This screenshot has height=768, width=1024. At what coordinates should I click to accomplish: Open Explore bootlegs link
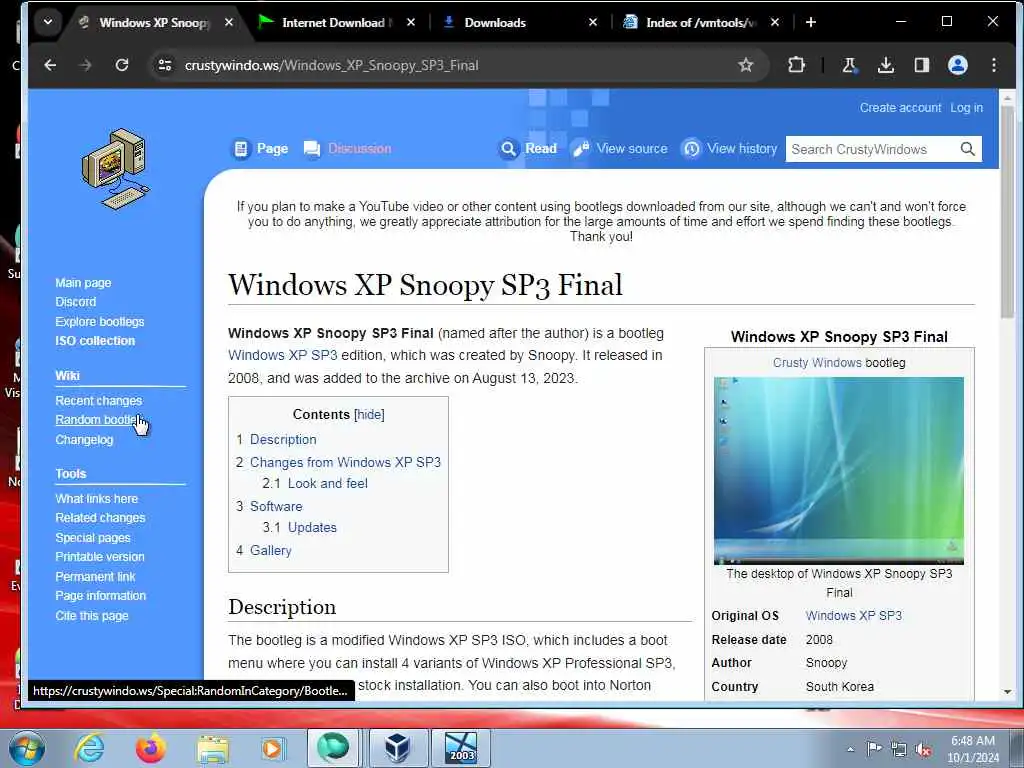[x=99, y=321]
